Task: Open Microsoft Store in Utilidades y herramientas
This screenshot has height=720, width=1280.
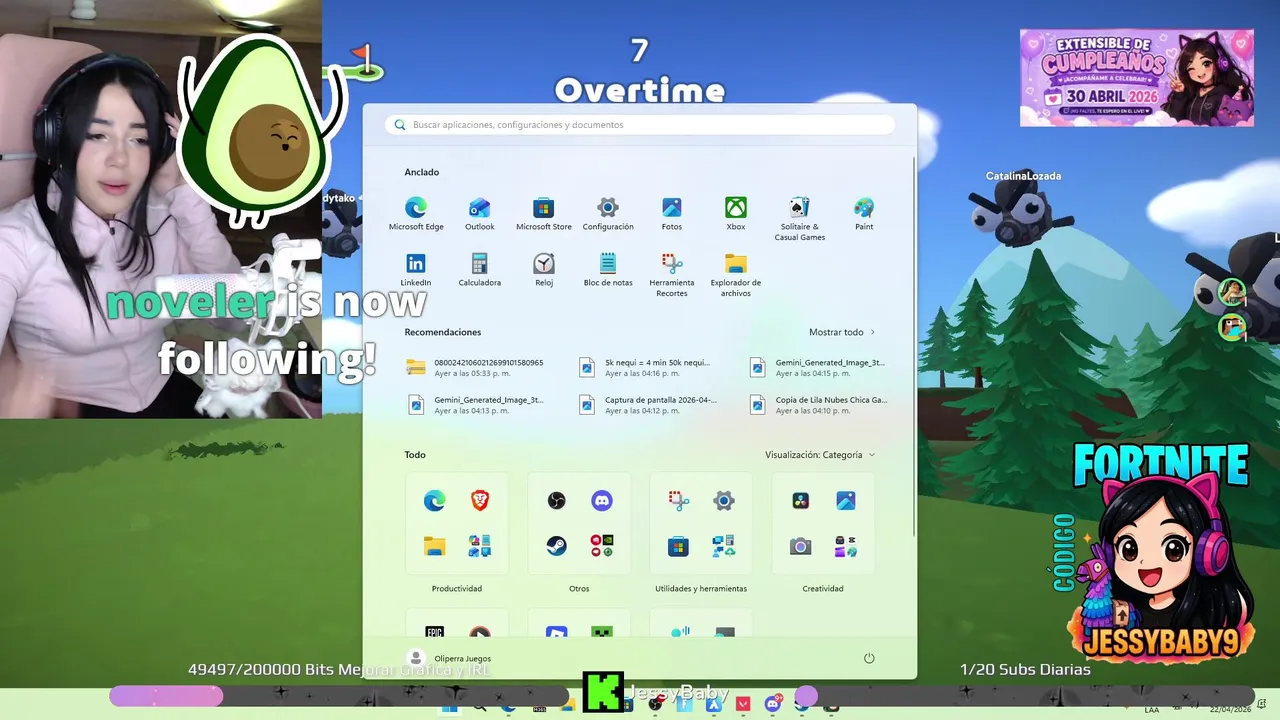Action: [x=679, y=546]
